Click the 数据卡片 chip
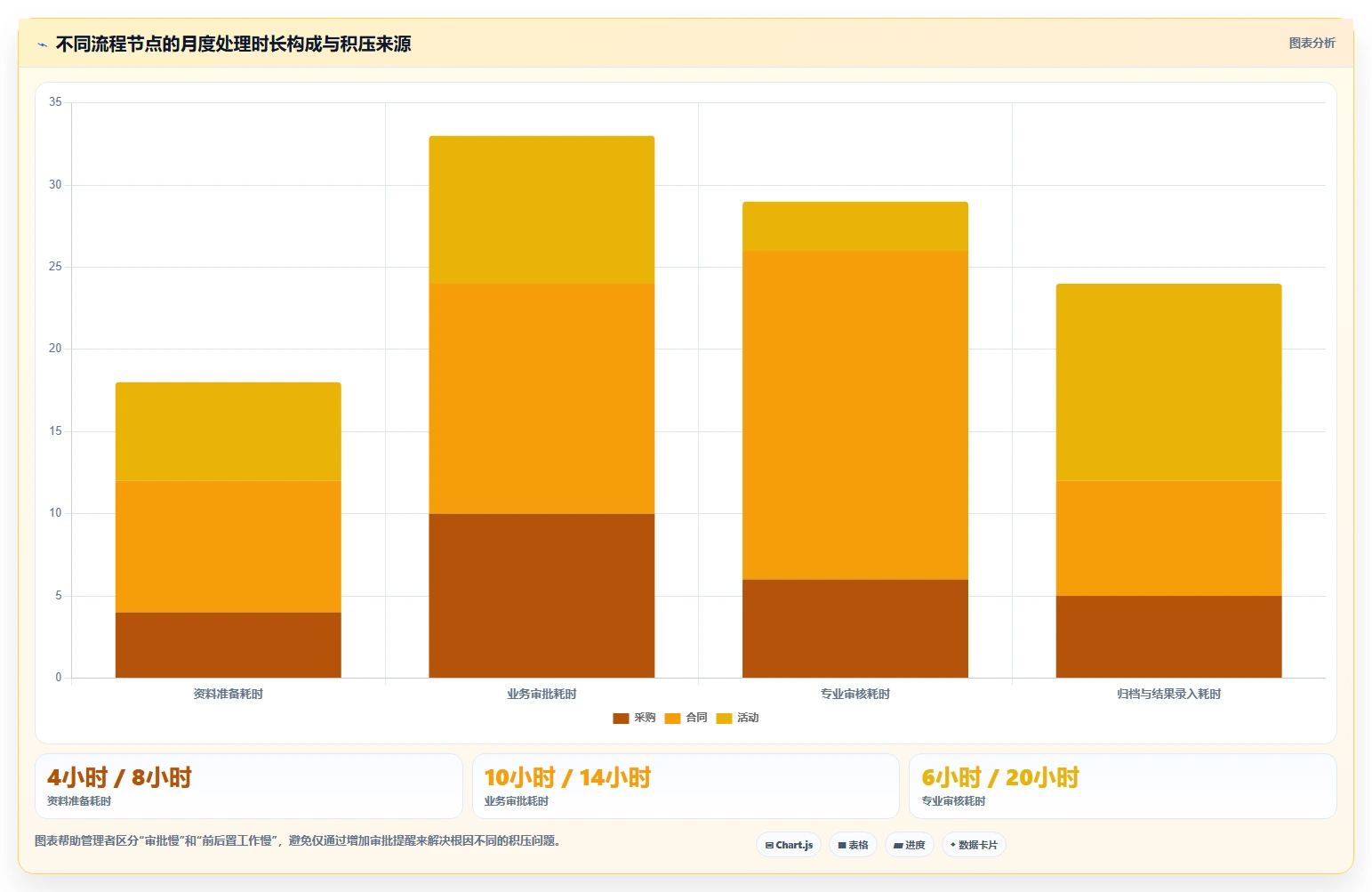The width and height of the screenshot is (1372, 892). click(974, 845)
